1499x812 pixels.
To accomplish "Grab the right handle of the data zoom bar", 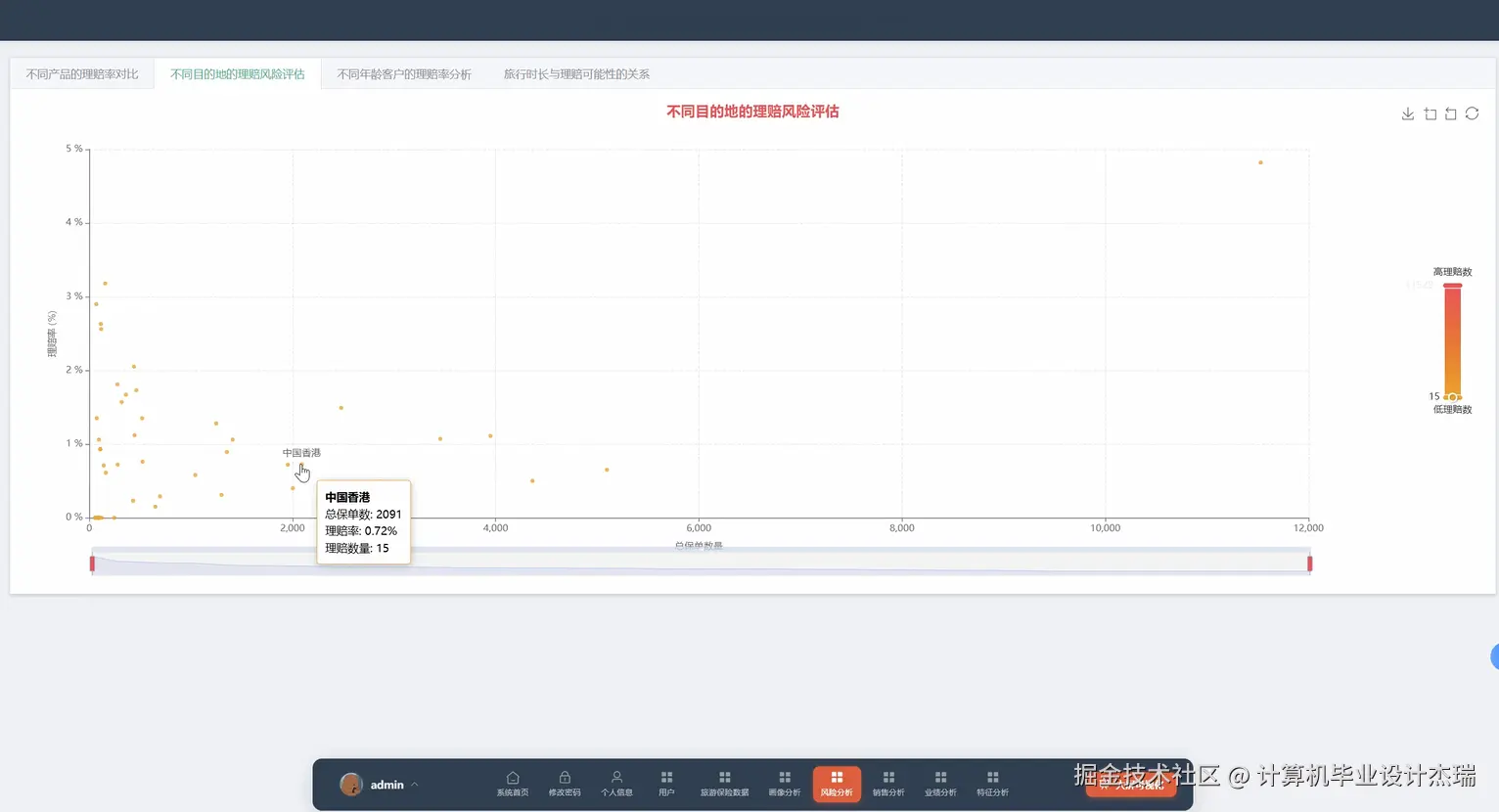I will (x=1309, y=564).
